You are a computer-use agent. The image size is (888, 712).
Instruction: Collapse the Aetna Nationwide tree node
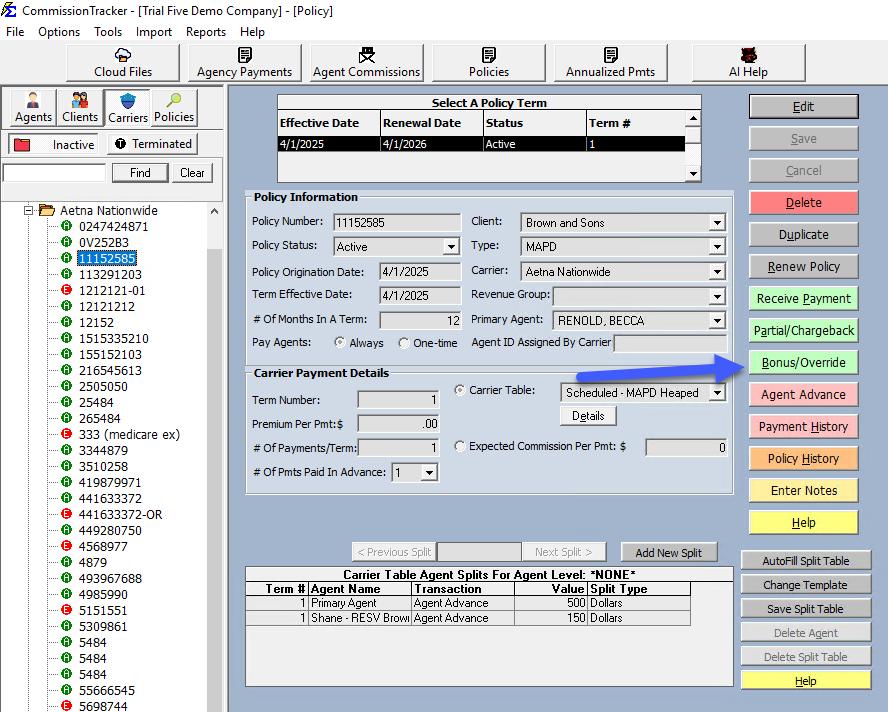29,211
